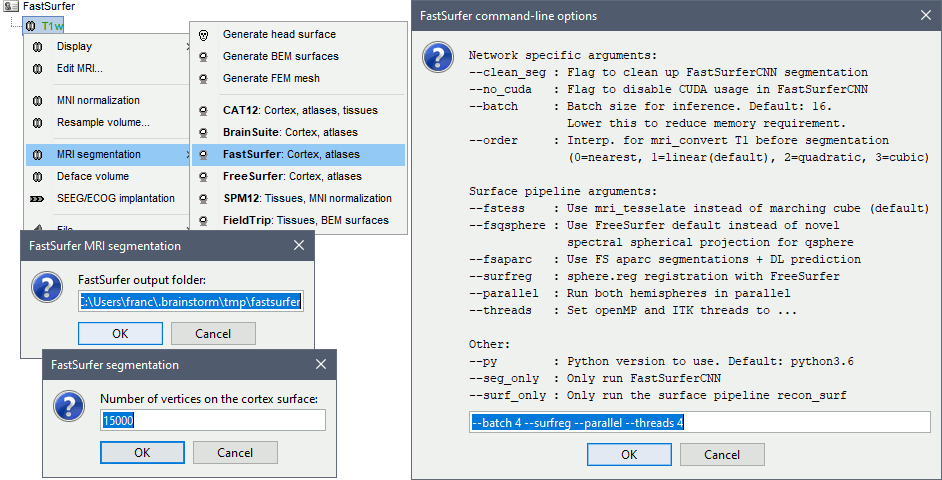Pick FreeSurfer: Cortex, atlases option
The height and width of the screenshot is (480, 942).
click(292, 176)
